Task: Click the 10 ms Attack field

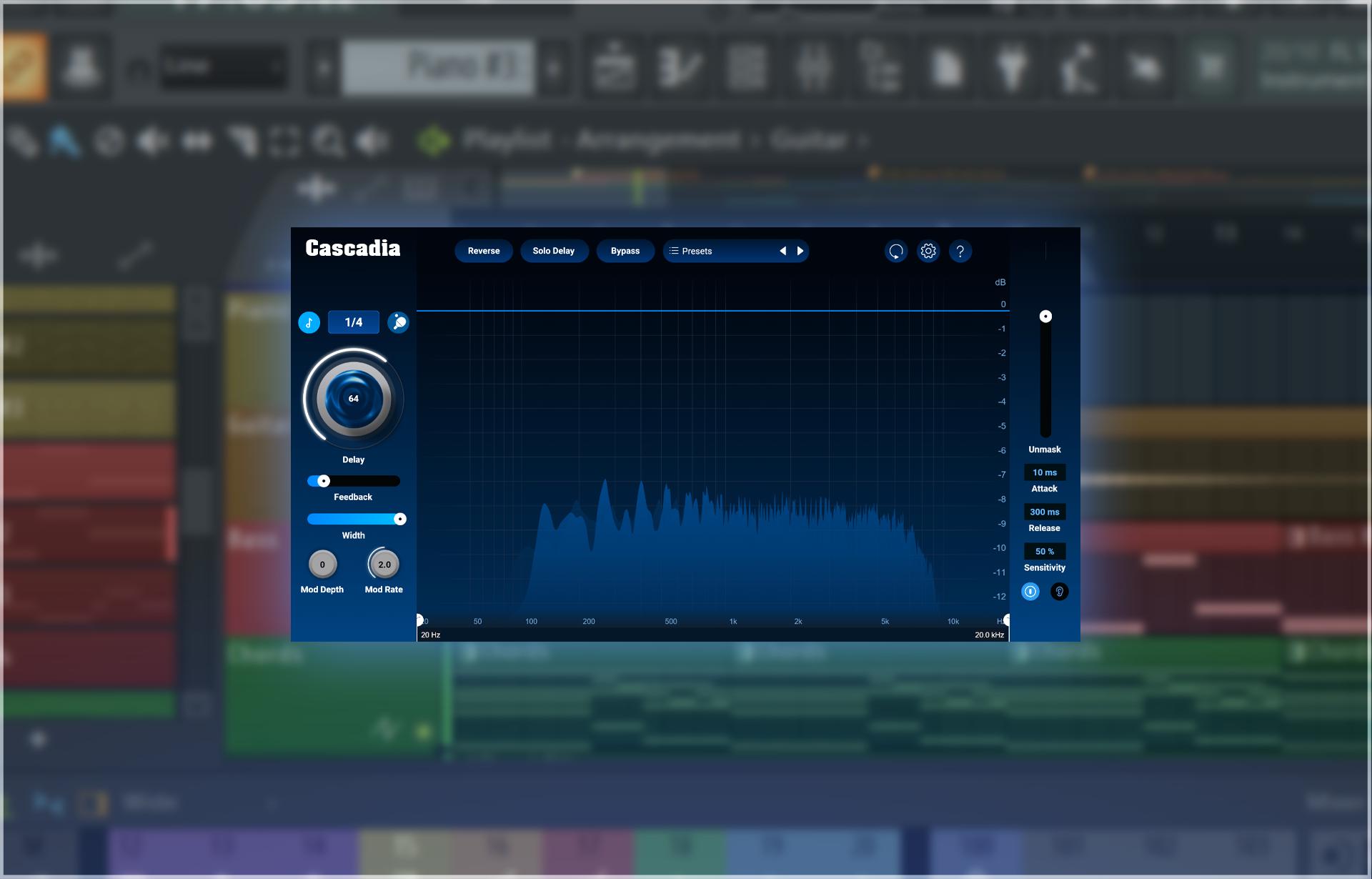Action: 1045,472
